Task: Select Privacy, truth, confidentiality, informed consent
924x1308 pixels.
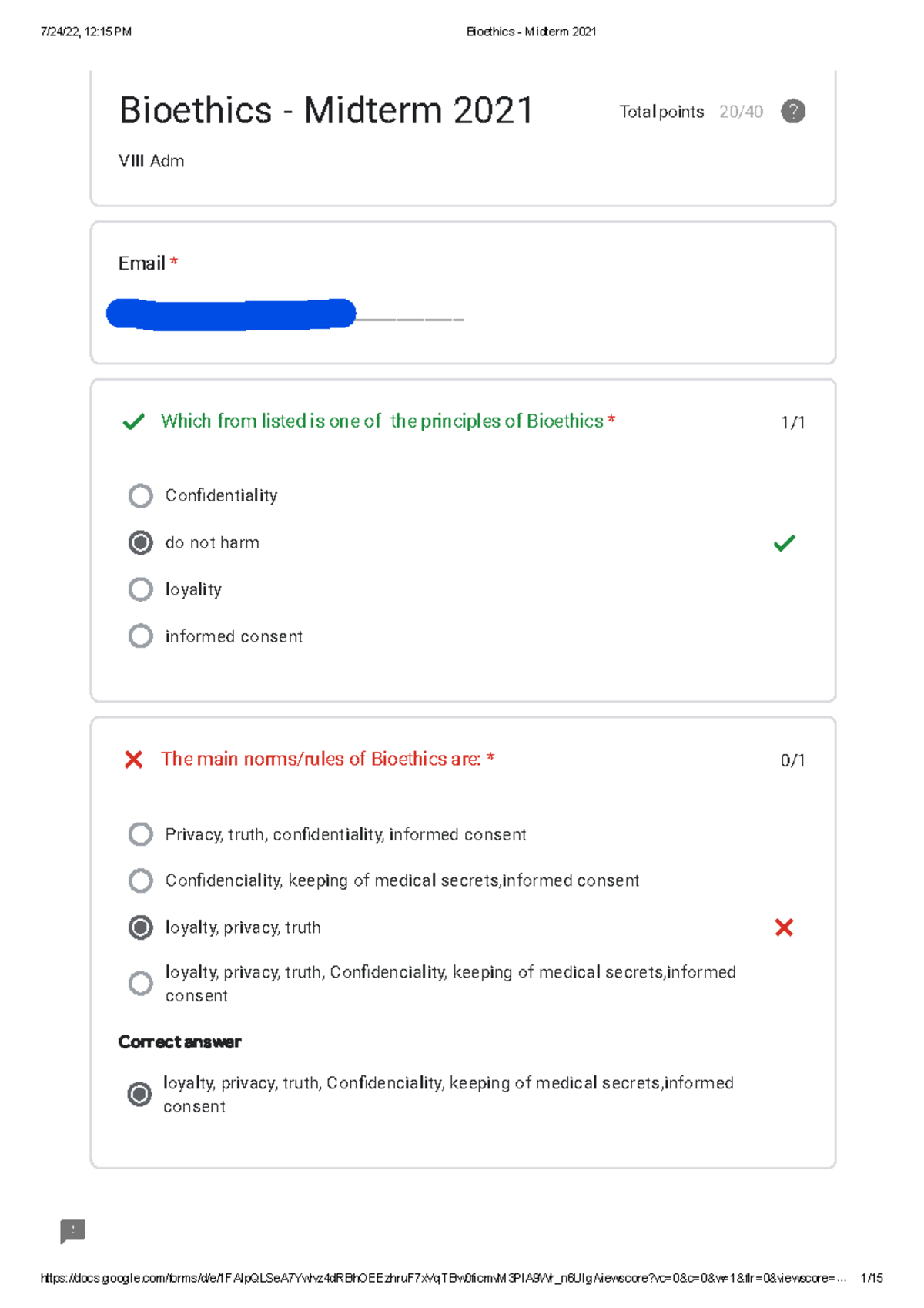Action: pos(140,834)
